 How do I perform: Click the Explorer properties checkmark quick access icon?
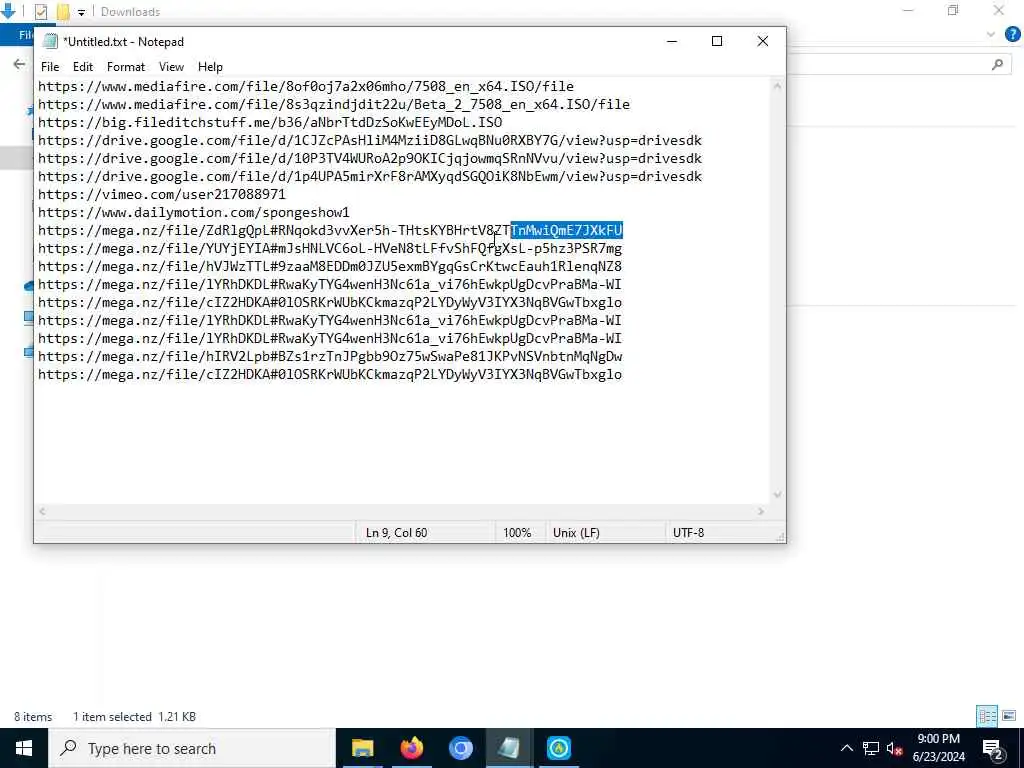40,12
